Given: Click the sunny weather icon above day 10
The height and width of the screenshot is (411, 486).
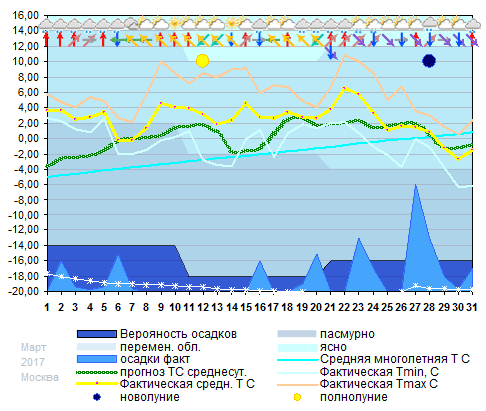Looking at the screenshot, I should pyautogui.click(x=174, y=23).
